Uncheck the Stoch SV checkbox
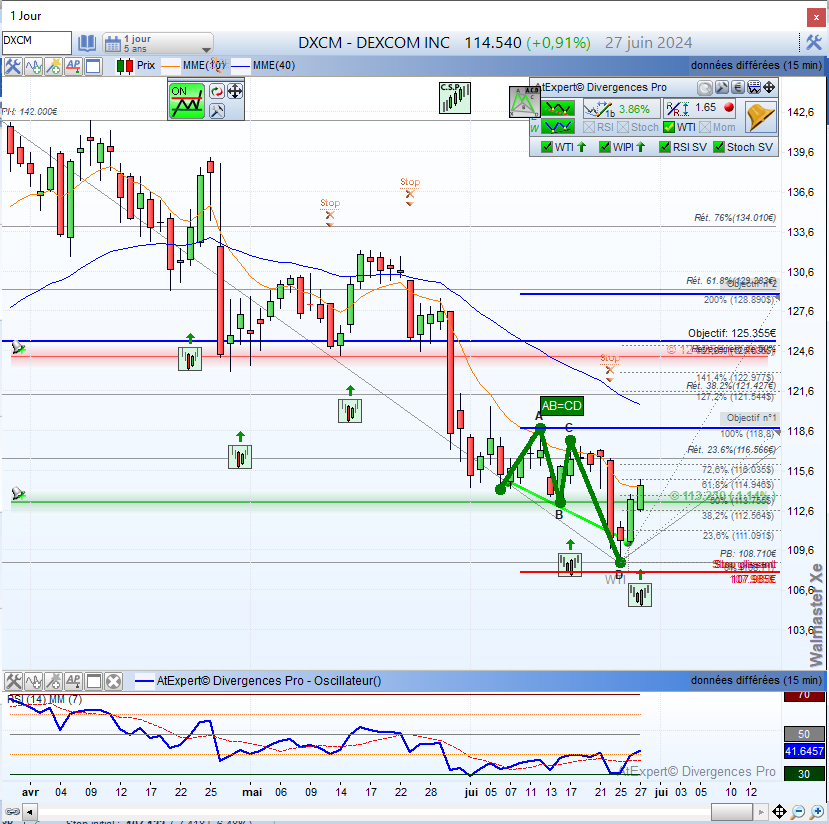 [719, 147]
